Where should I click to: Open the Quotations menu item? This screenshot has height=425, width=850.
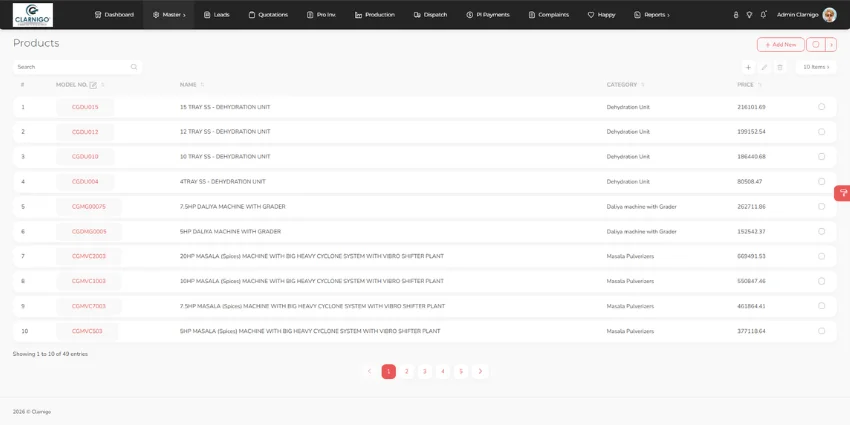268,15
